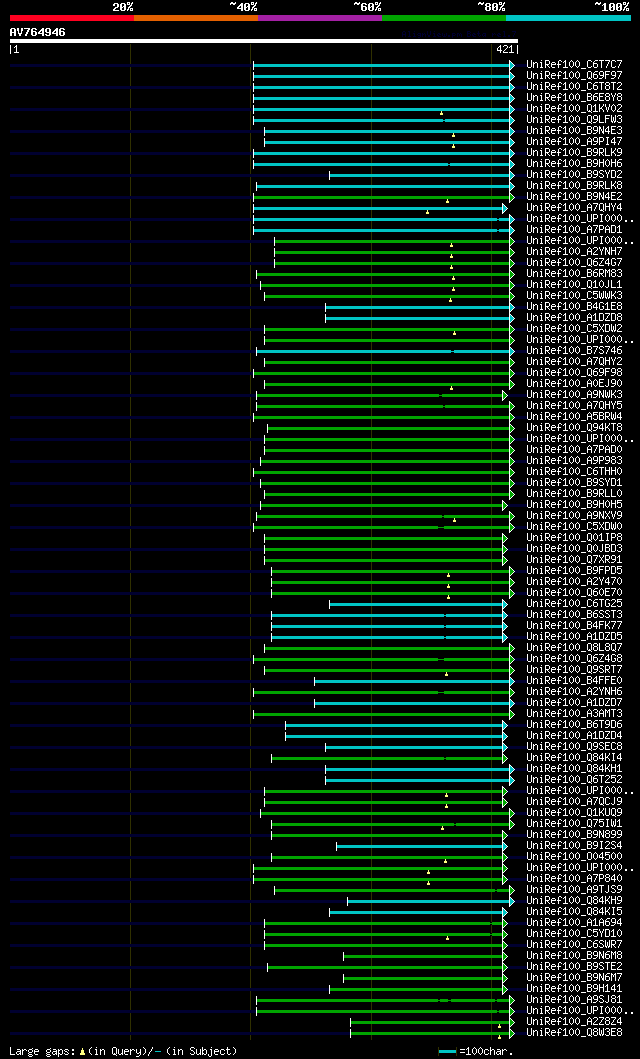The image size is (640, 1059).
Task: Select label UniRef100_B9N4E3
Action: tap(575, 130)
